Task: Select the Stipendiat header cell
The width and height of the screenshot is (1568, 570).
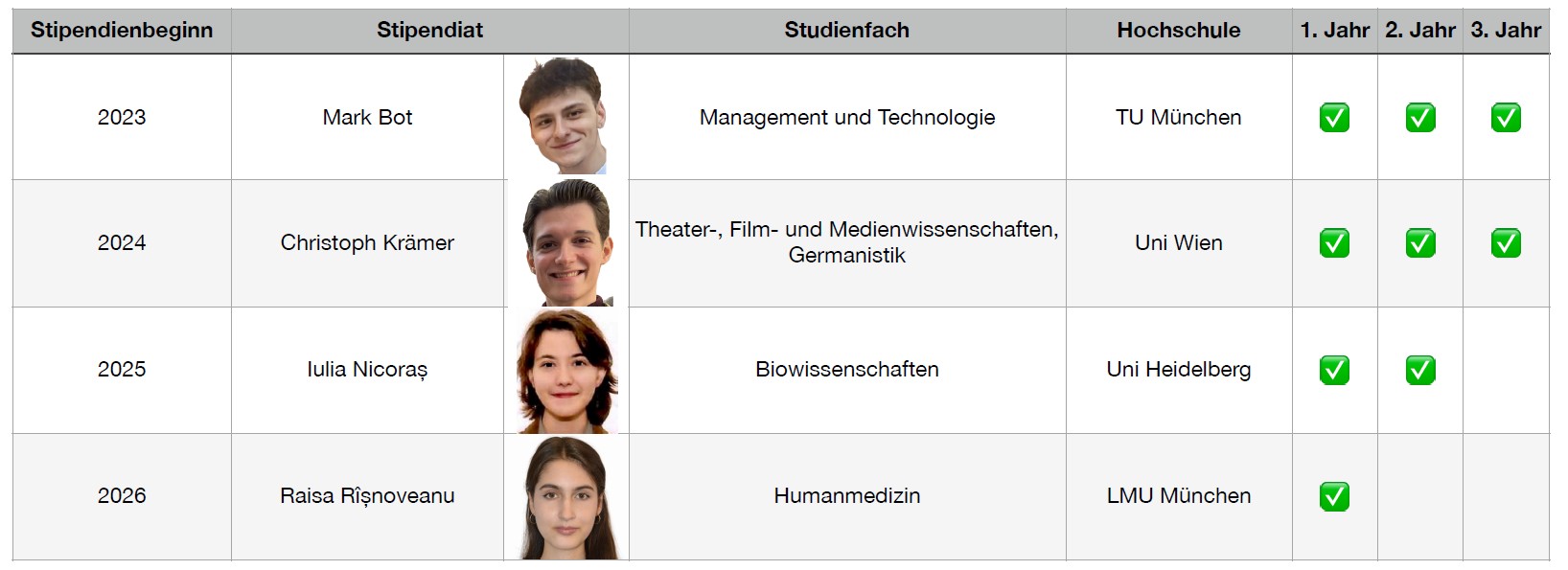Action: tap(430, 31)
